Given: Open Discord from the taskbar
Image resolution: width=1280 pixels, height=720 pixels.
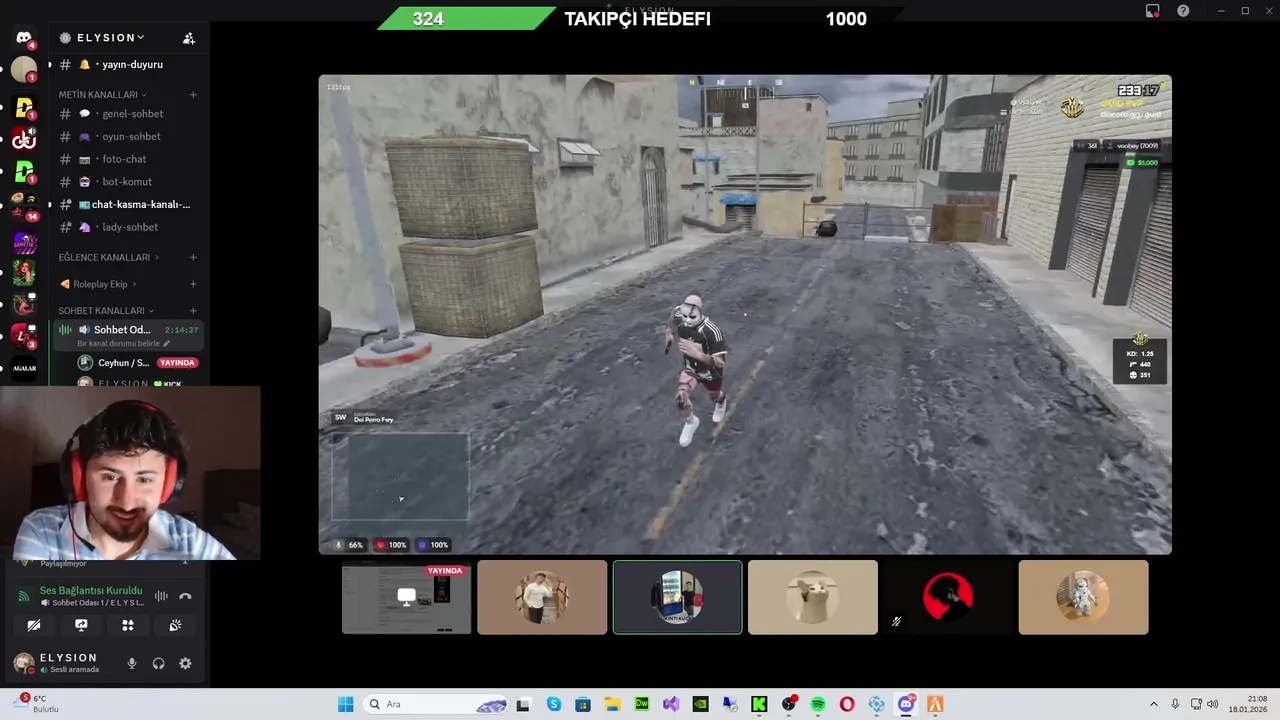Looking at the screenshot, I should (906, 704).
